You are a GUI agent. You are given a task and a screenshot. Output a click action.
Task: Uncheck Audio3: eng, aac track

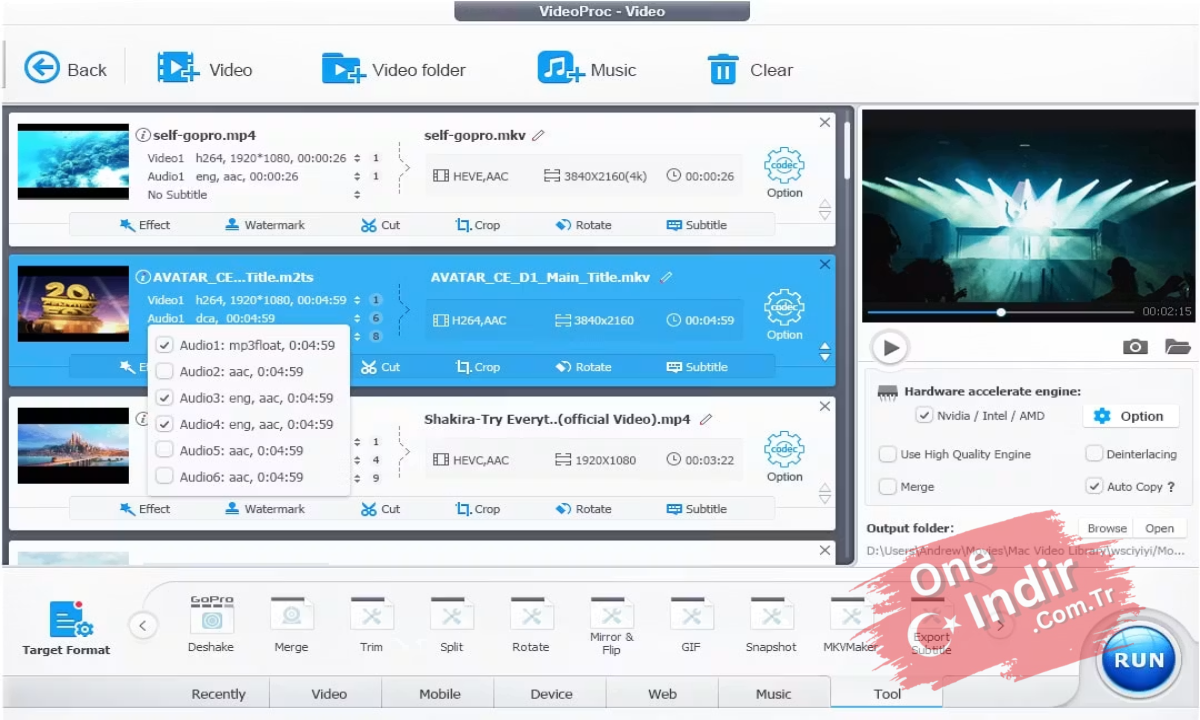(165, 397)
